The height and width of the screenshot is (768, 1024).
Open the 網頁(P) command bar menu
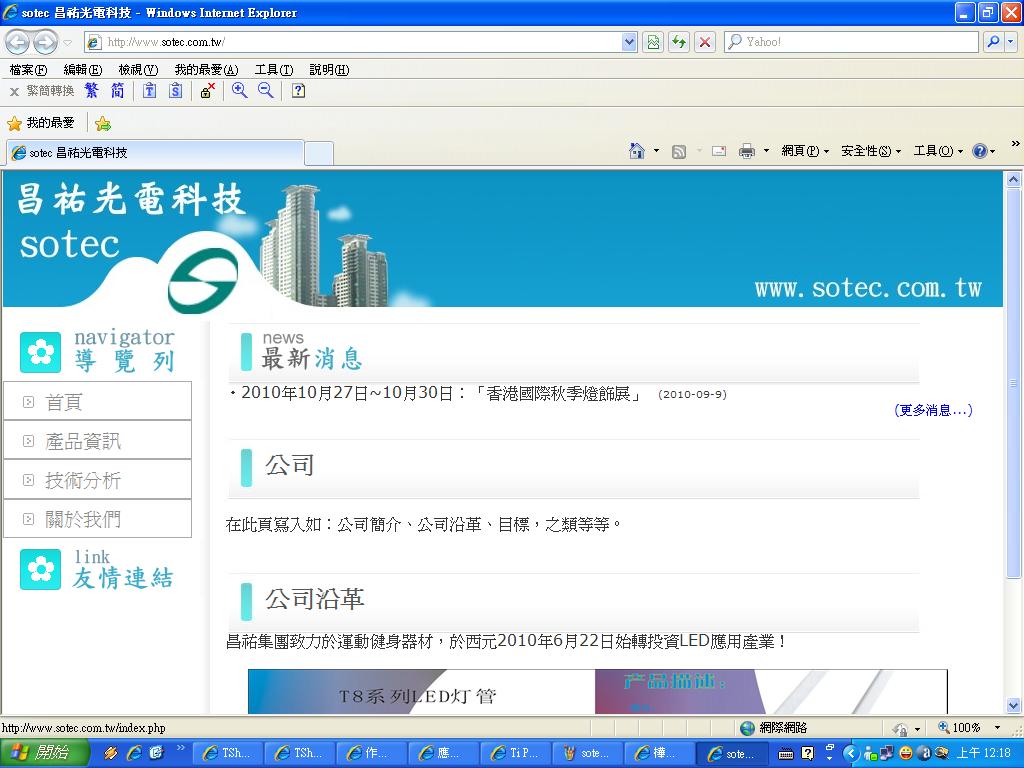(805, 152)
